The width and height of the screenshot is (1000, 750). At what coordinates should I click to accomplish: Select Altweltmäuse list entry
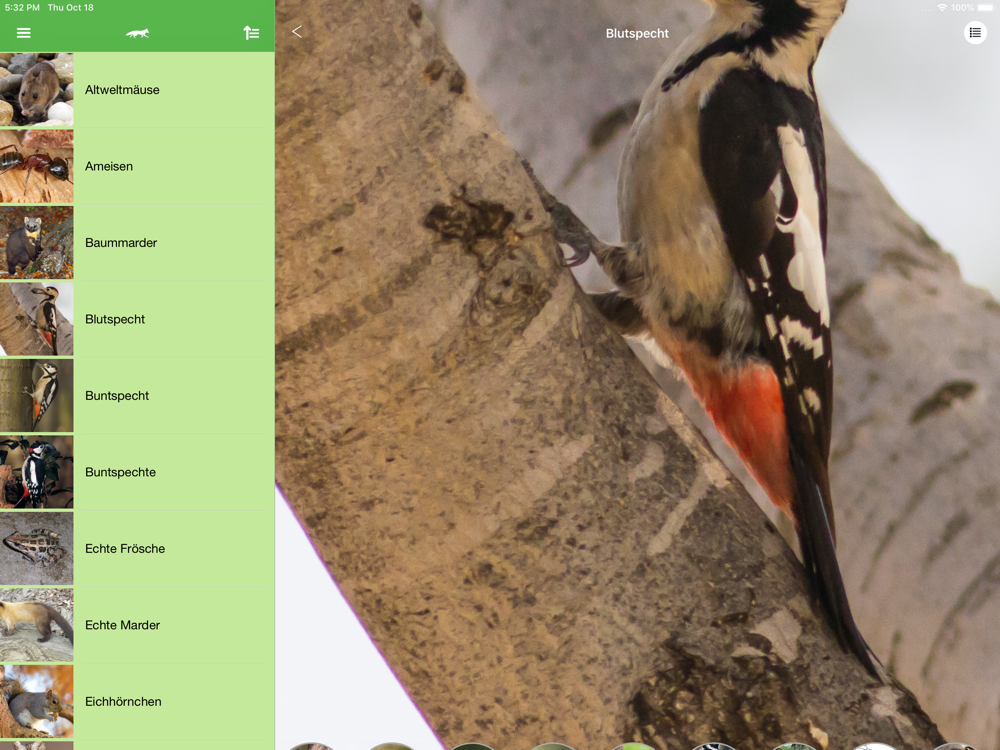137,90
